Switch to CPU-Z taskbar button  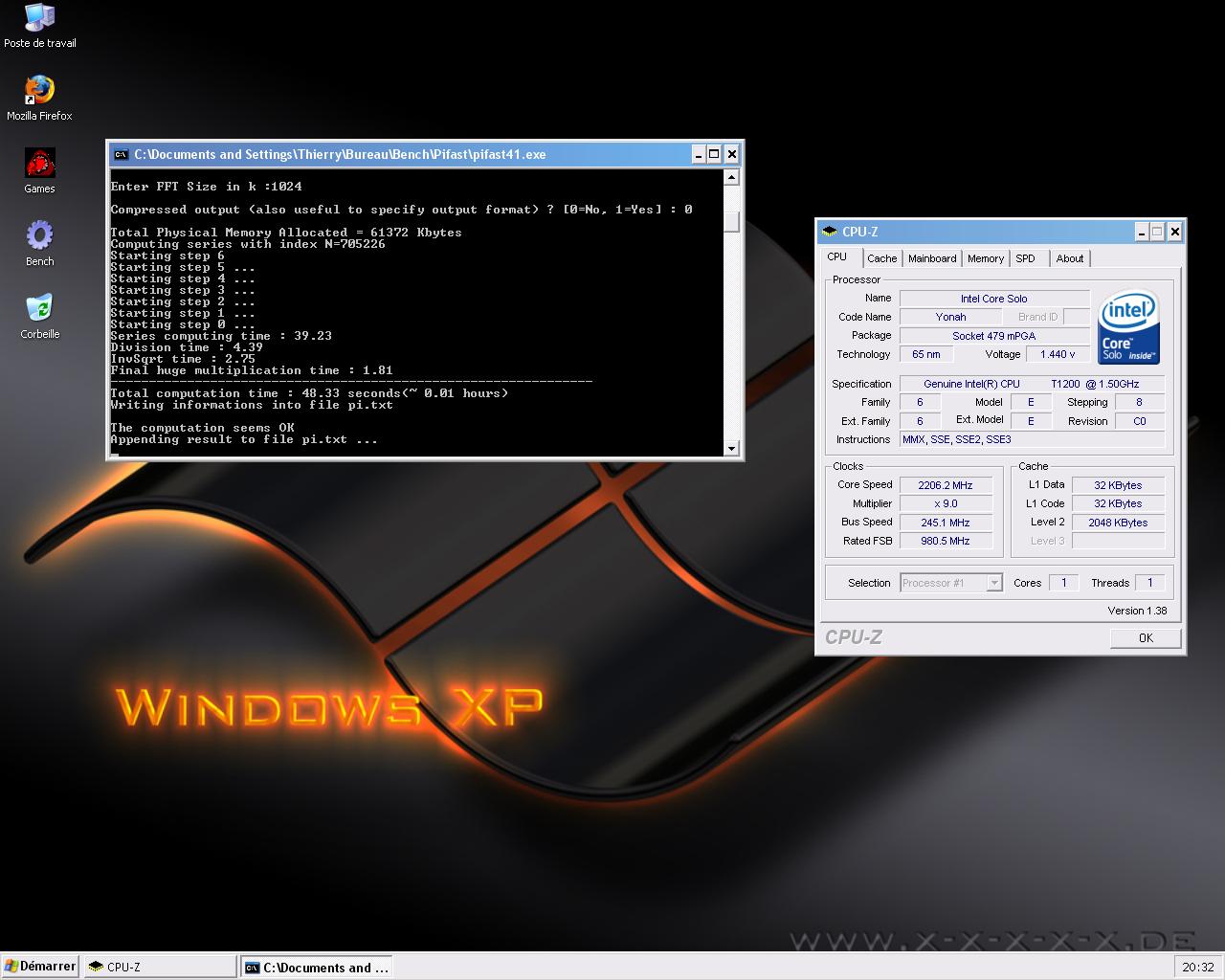click(x=159, y=967)
